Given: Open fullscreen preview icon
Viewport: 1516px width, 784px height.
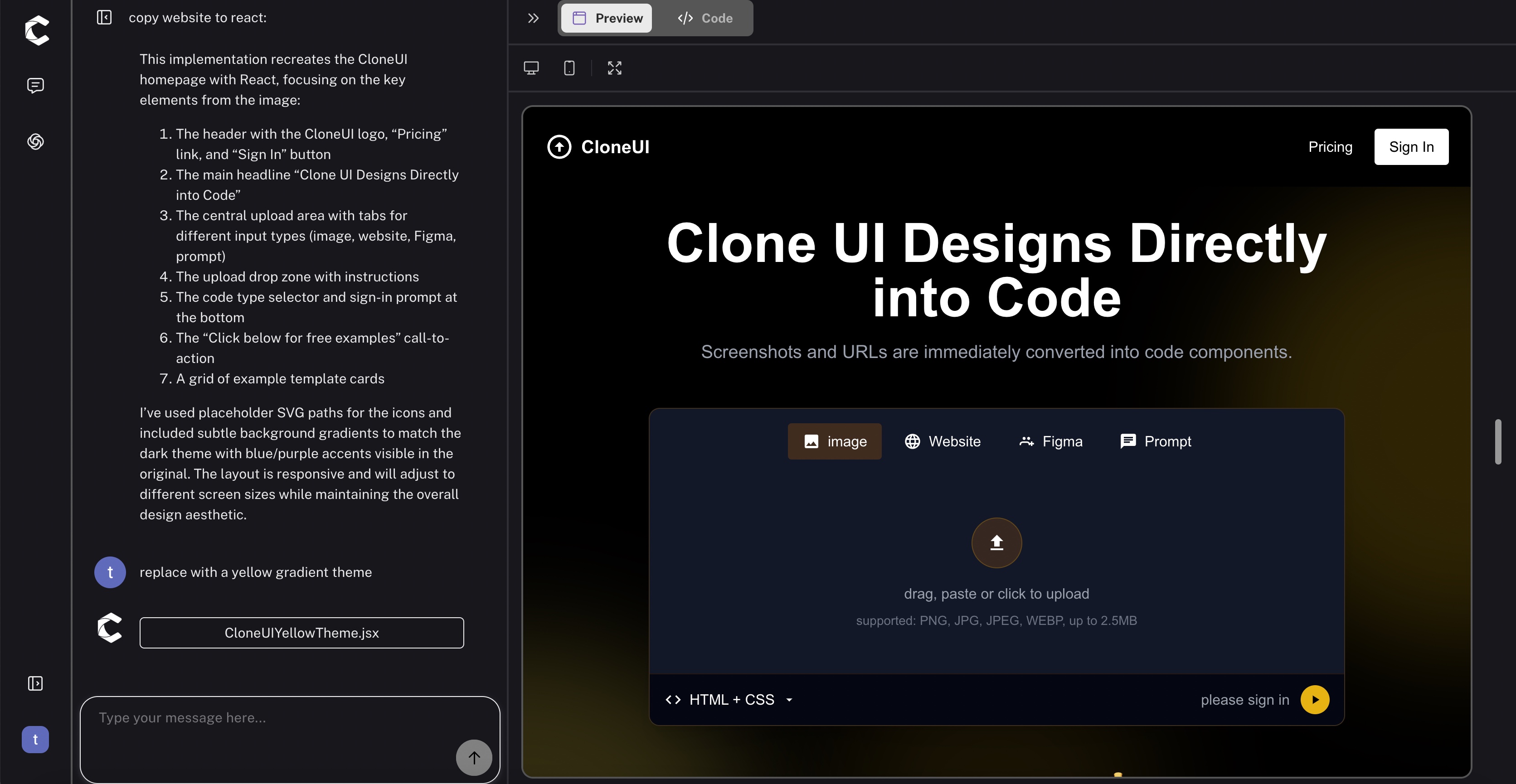Looking at the screenshot, I should [614, 68].
